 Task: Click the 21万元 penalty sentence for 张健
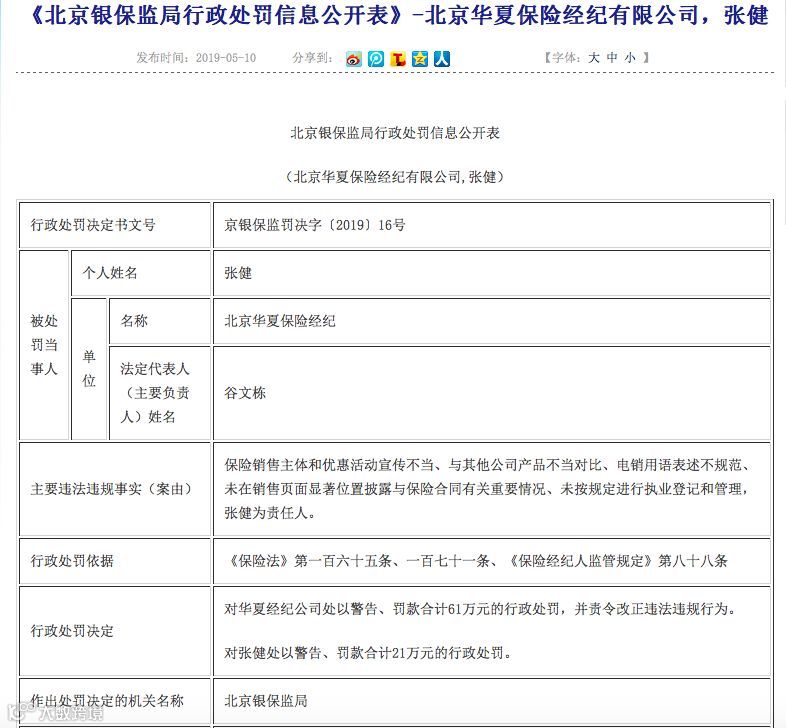click(368, 653)
